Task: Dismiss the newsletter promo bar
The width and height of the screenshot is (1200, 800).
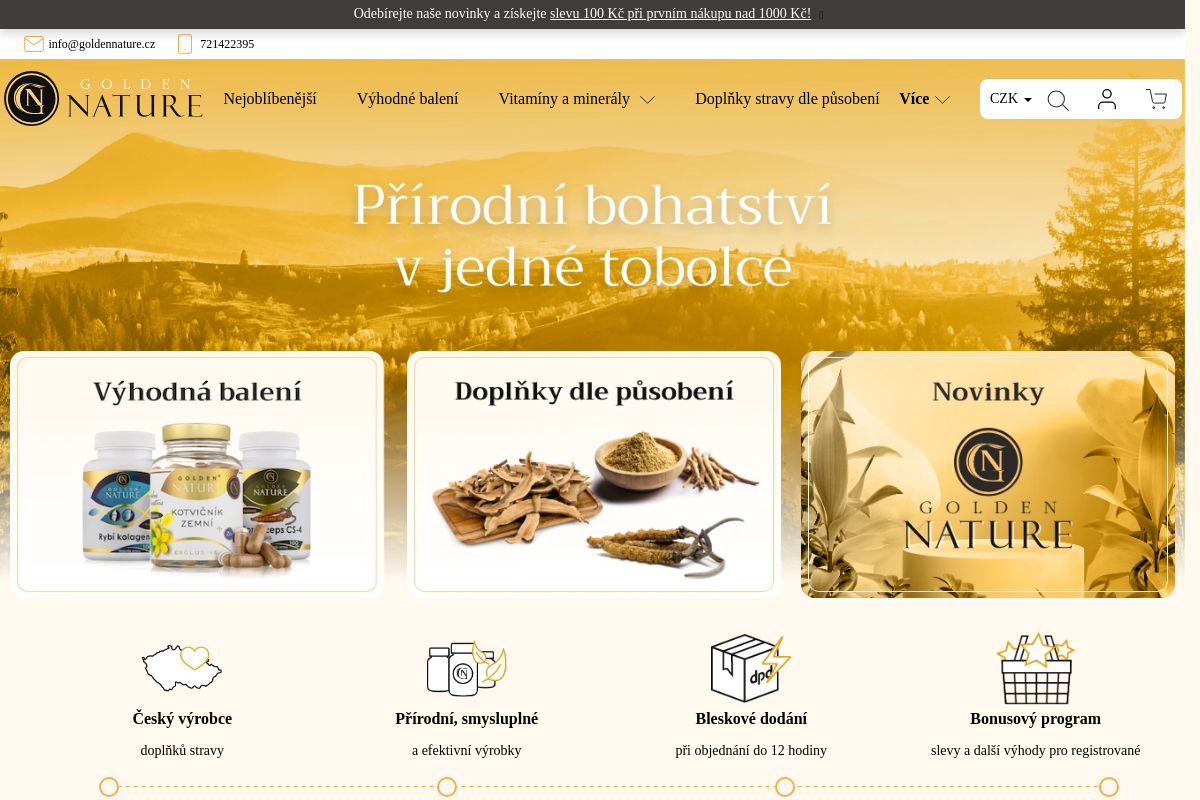Action: click(819, 15)
